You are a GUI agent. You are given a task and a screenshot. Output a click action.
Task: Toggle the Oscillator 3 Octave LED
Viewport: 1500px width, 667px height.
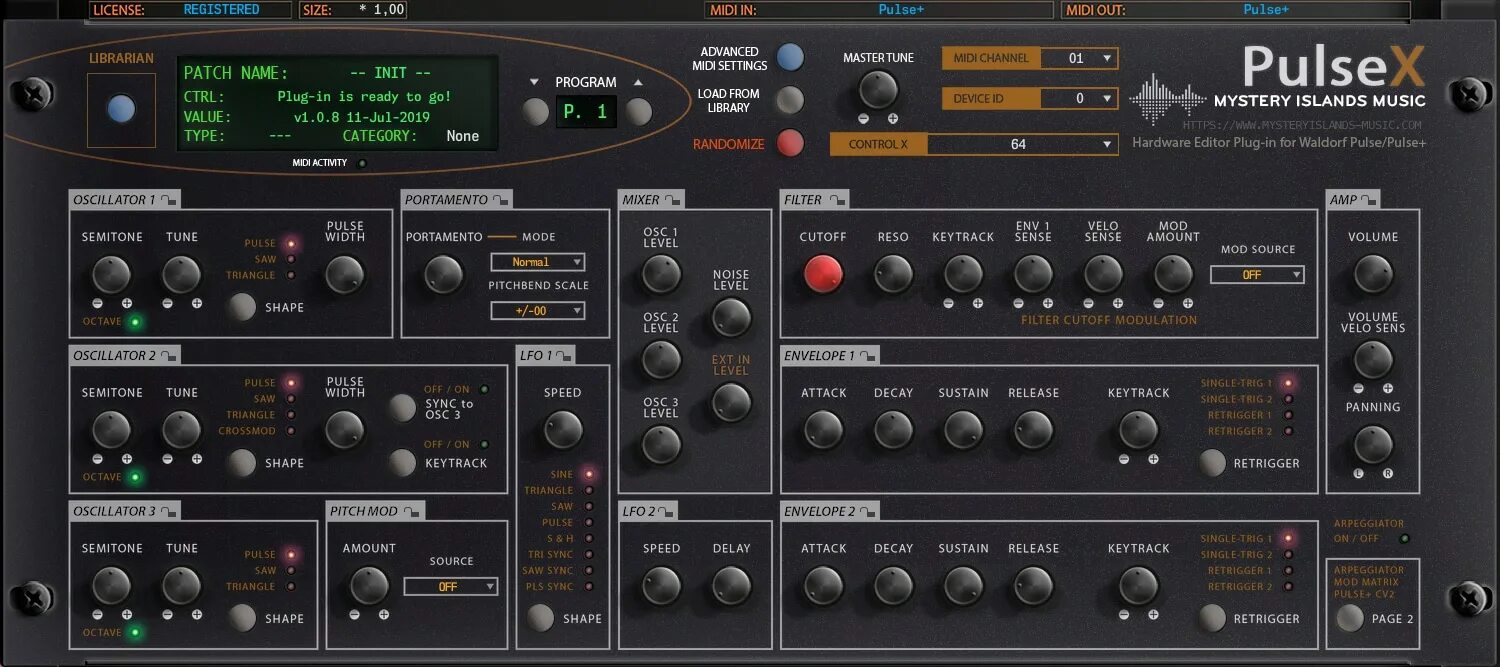tap(136, 632)
